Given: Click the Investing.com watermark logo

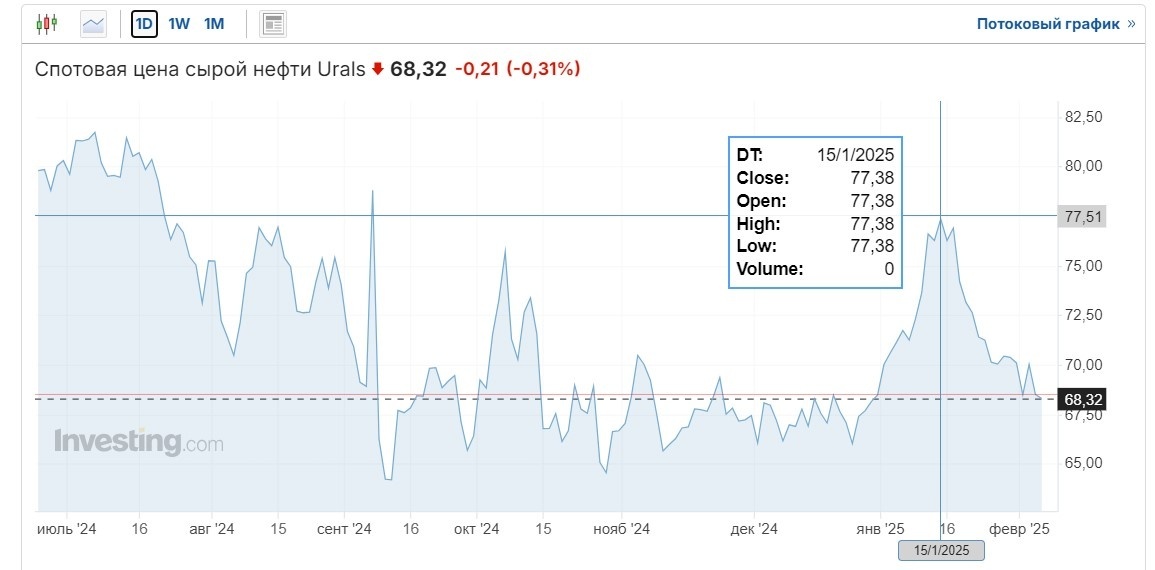Looking at the screenshot, I should click(138, 442).
